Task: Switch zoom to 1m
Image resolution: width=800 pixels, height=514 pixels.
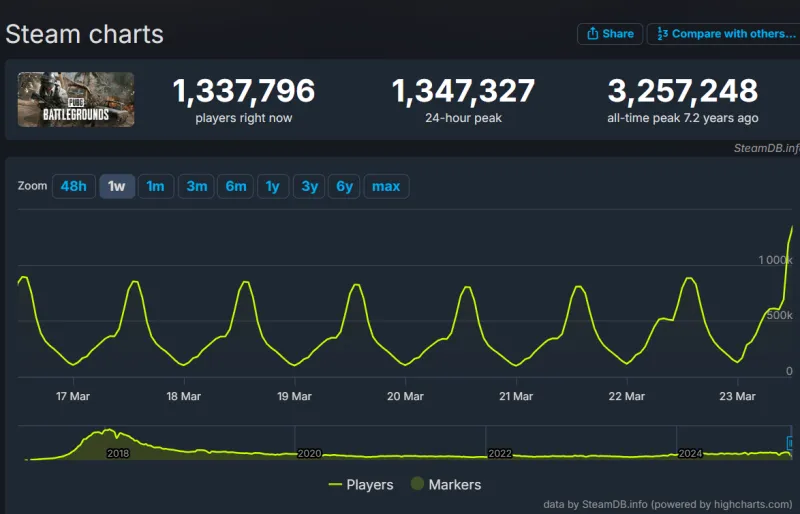Action: 156,186
